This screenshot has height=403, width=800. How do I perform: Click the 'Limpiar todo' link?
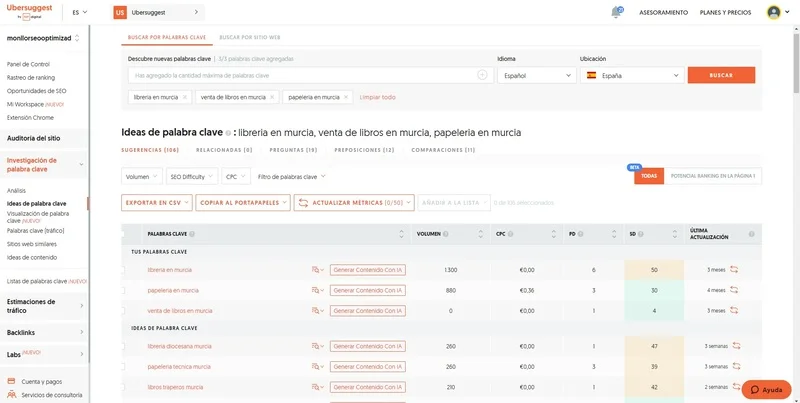point(377,97)
